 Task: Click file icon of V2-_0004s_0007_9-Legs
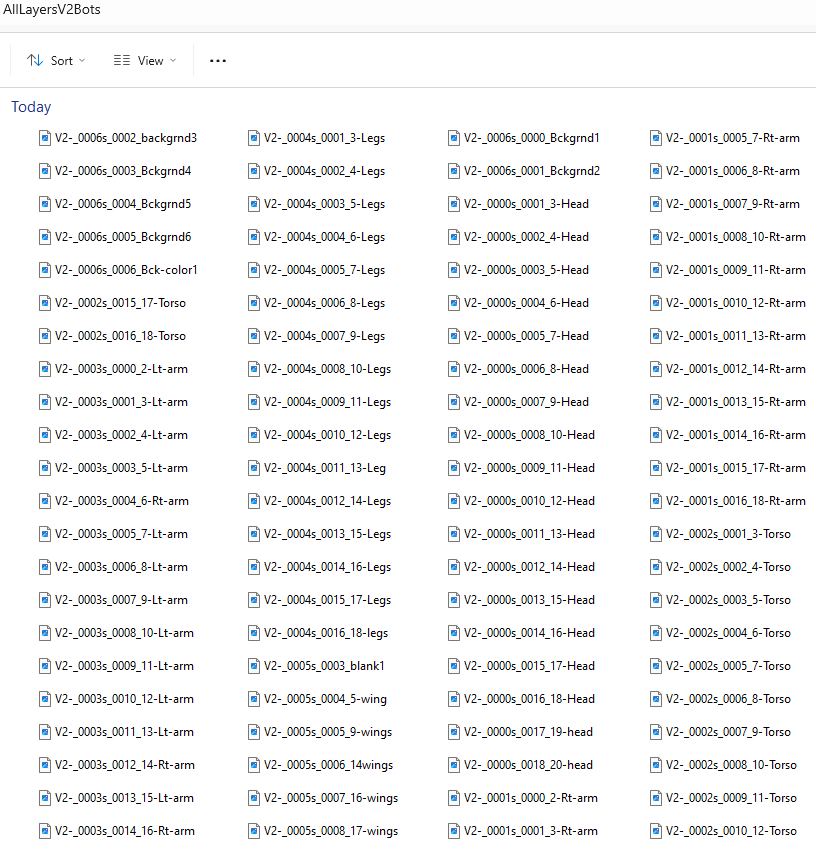click(254, 336)
